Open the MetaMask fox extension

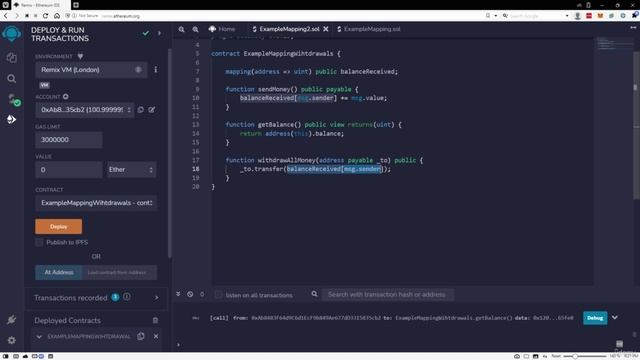(x=600, y=16)
